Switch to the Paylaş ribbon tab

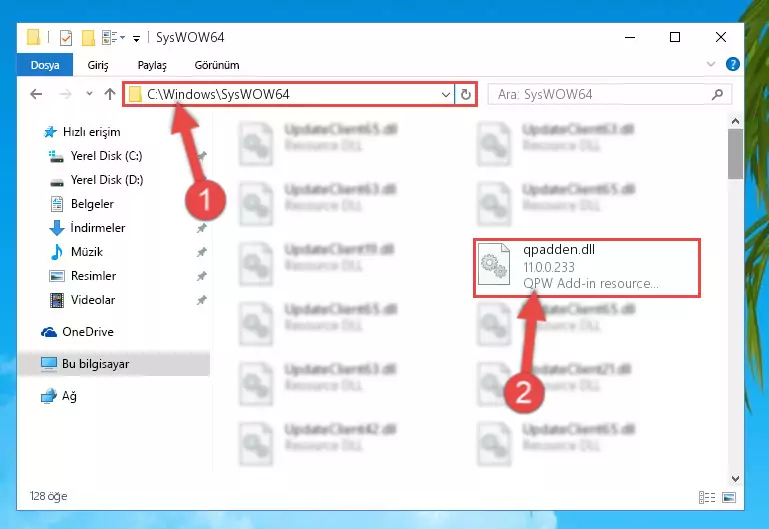(152, 65)
